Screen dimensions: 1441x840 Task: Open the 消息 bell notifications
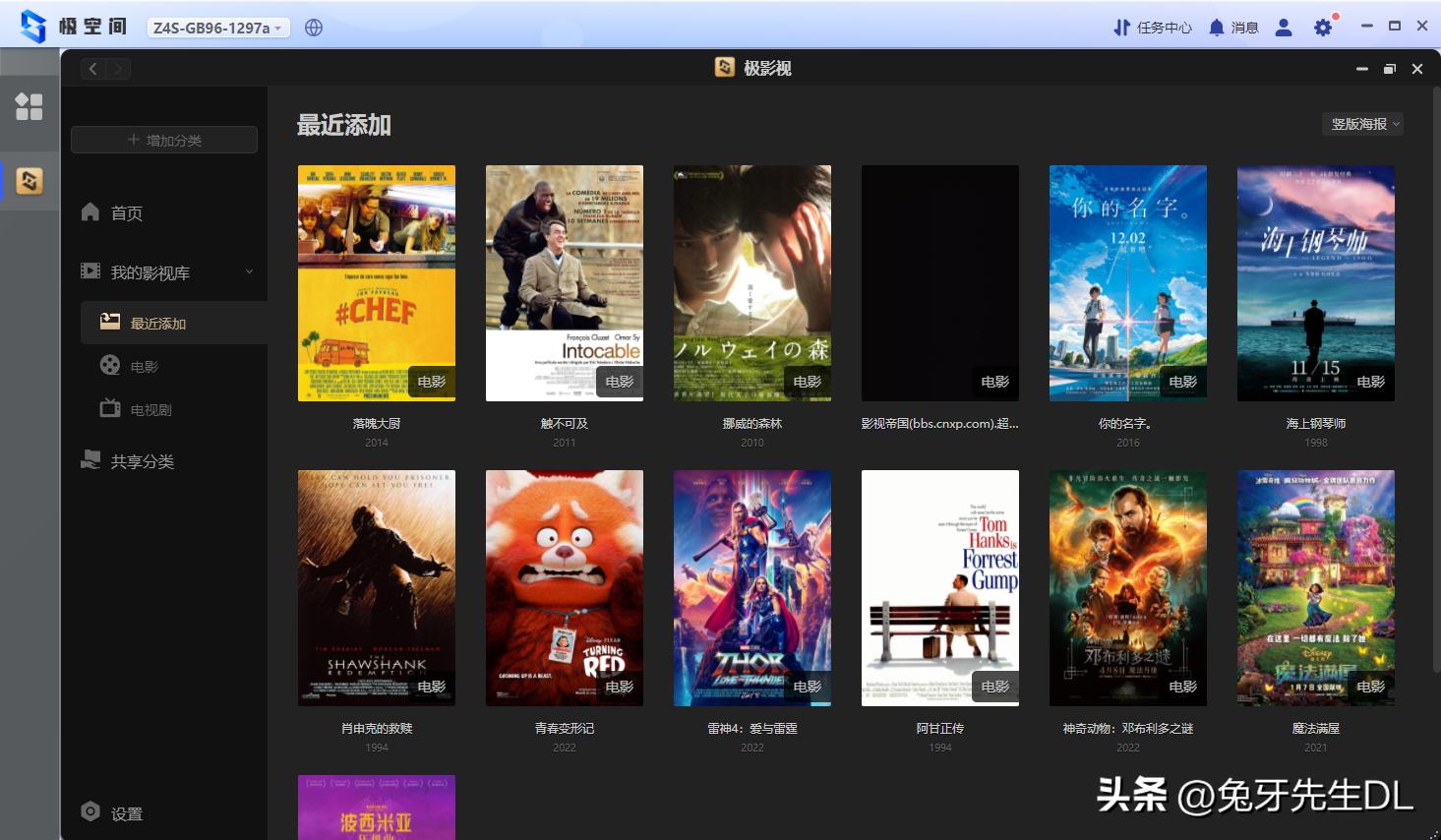point(1217,28)
